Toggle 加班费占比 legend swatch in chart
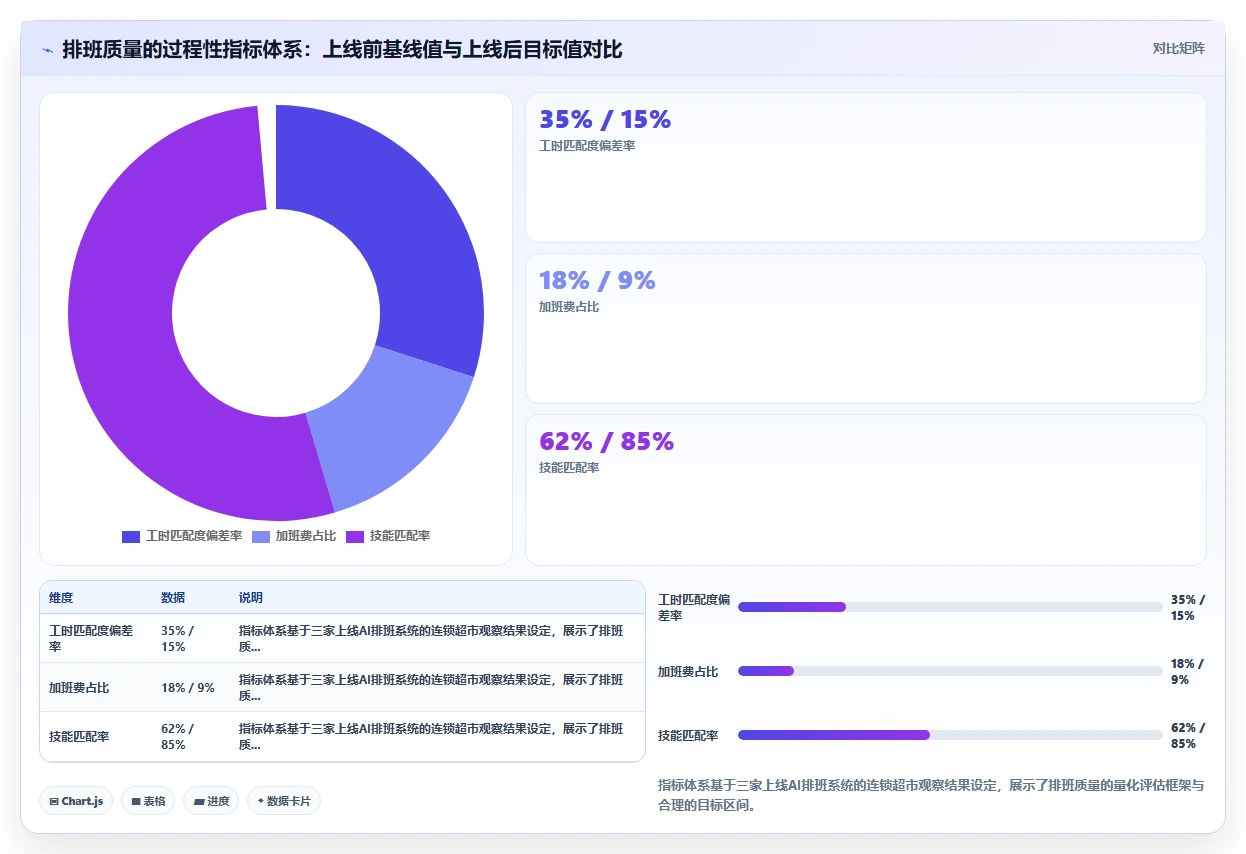Viewport: 1246px width, 854px height. pos(261,537)
